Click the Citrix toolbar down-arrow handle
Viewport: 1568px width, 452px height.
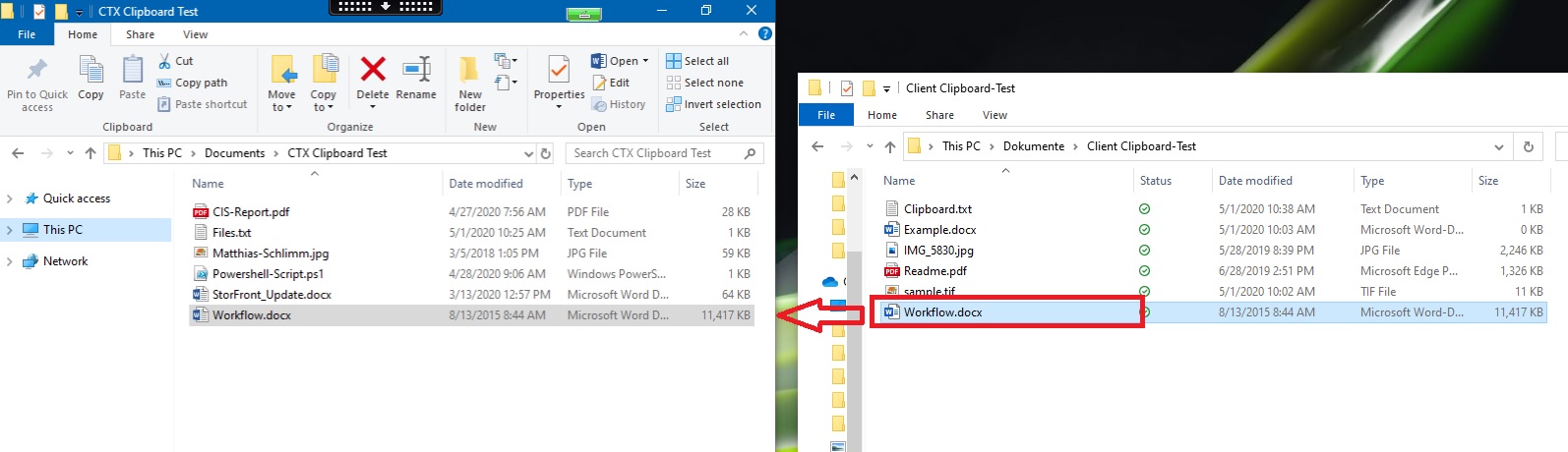386,7
